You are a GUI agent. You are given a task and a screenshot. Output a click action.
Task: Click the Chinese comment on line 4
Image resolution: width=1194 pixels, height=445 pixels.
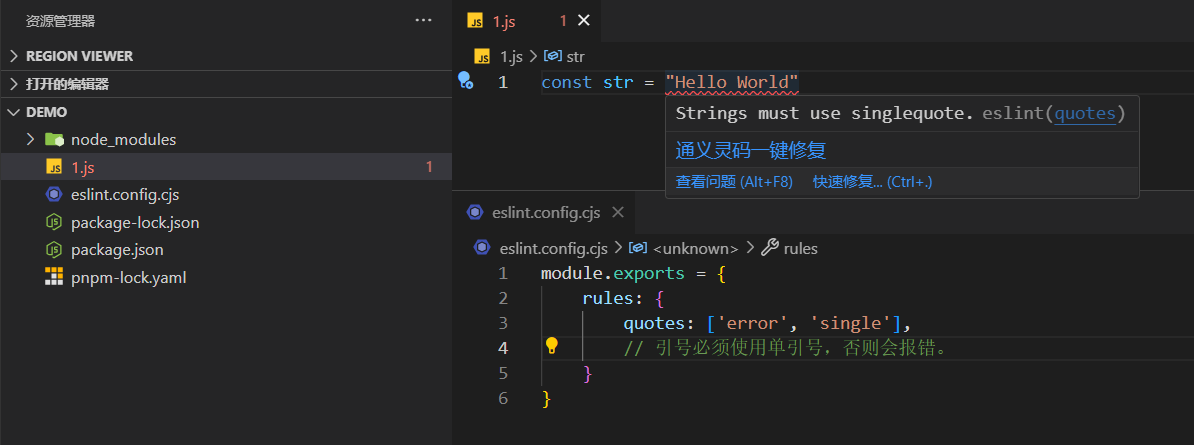[785, 348]
